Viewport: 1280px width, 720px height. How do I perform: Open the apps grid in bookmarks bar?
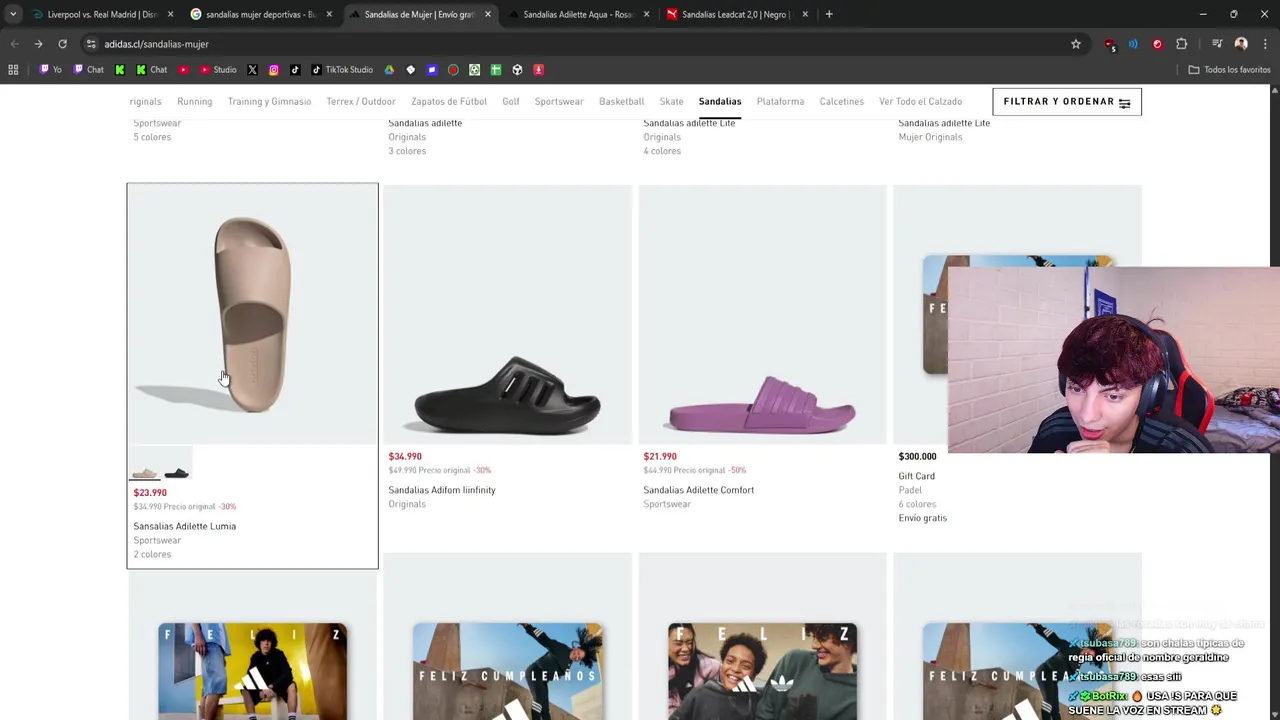pos(13,70)
